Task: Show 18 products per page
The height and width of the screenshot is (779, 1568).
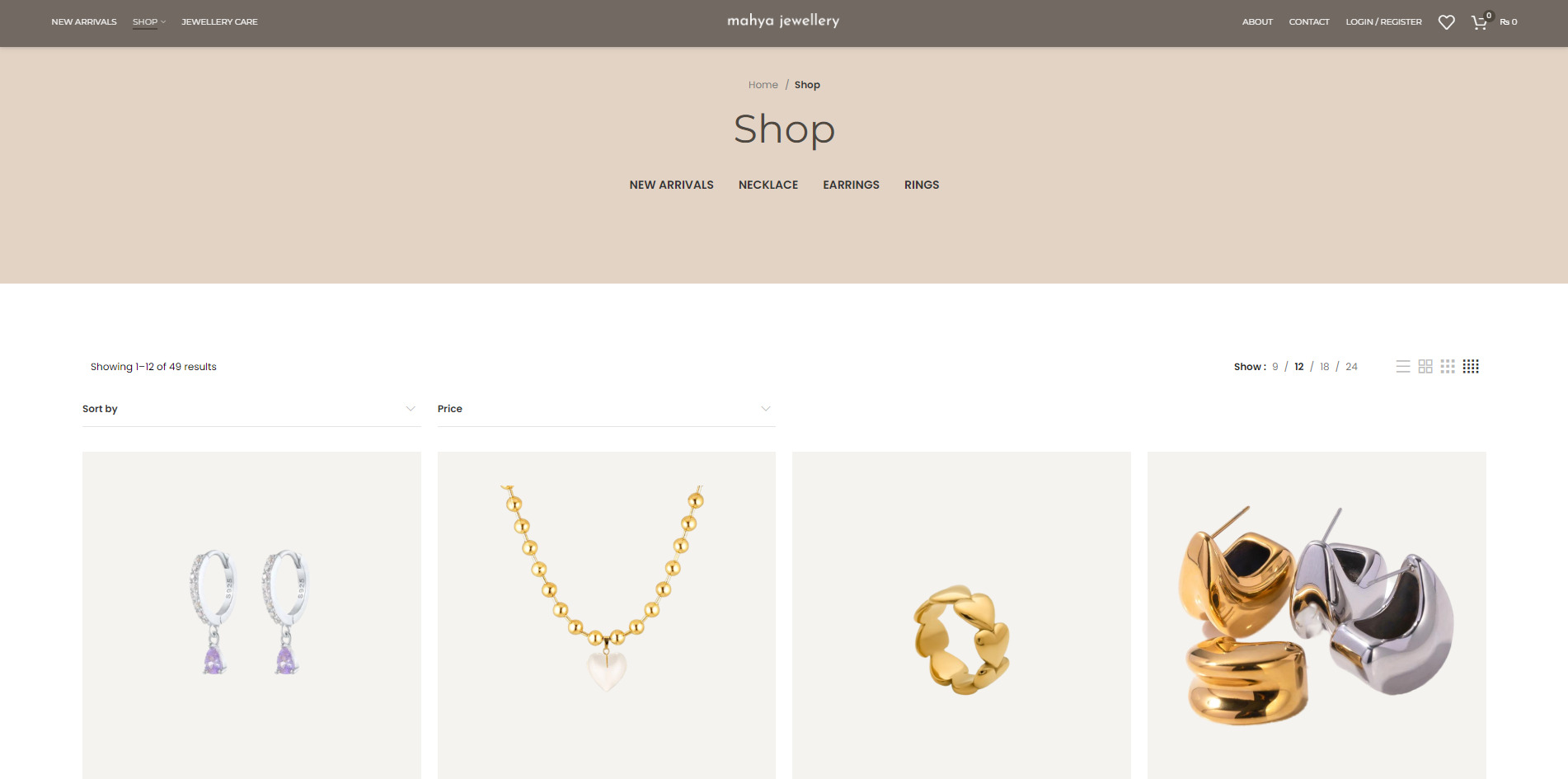Action: 1325,367
